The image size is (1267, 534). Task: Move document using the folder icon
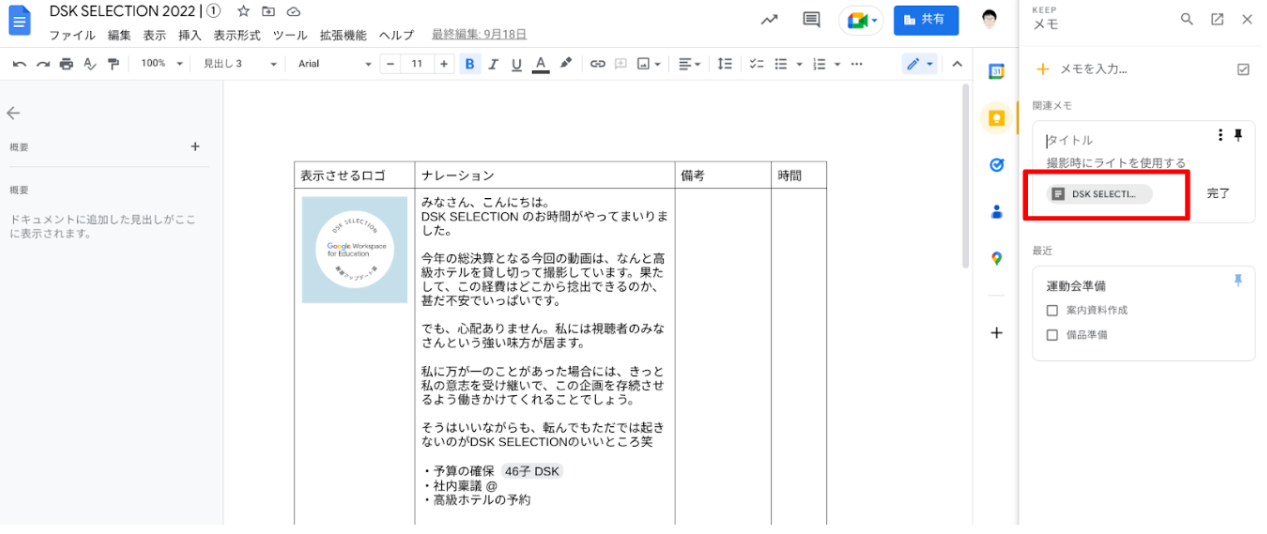268,12
